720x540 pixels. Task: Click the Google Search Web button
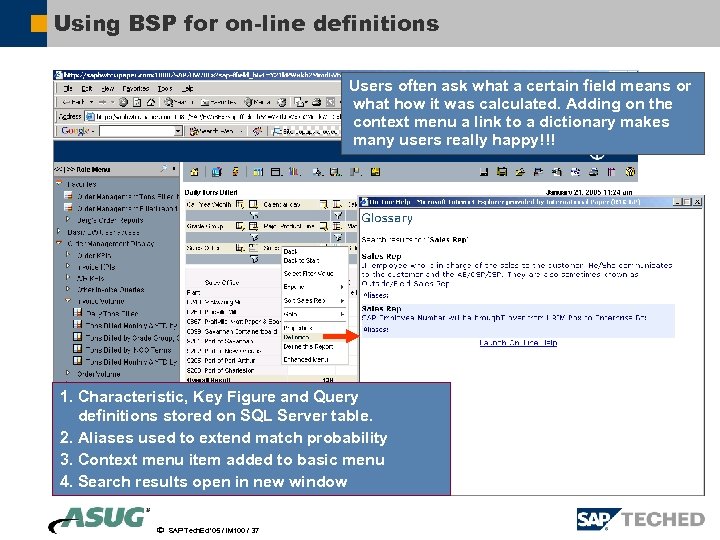[x=212, y=131]
